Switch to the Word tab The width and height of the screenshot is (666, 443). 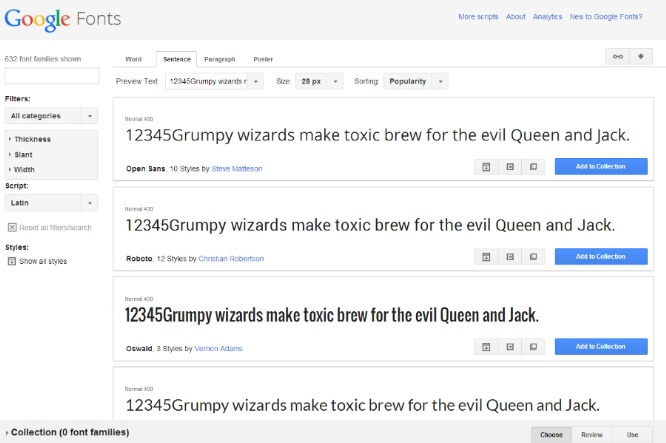tap(133, 59)
